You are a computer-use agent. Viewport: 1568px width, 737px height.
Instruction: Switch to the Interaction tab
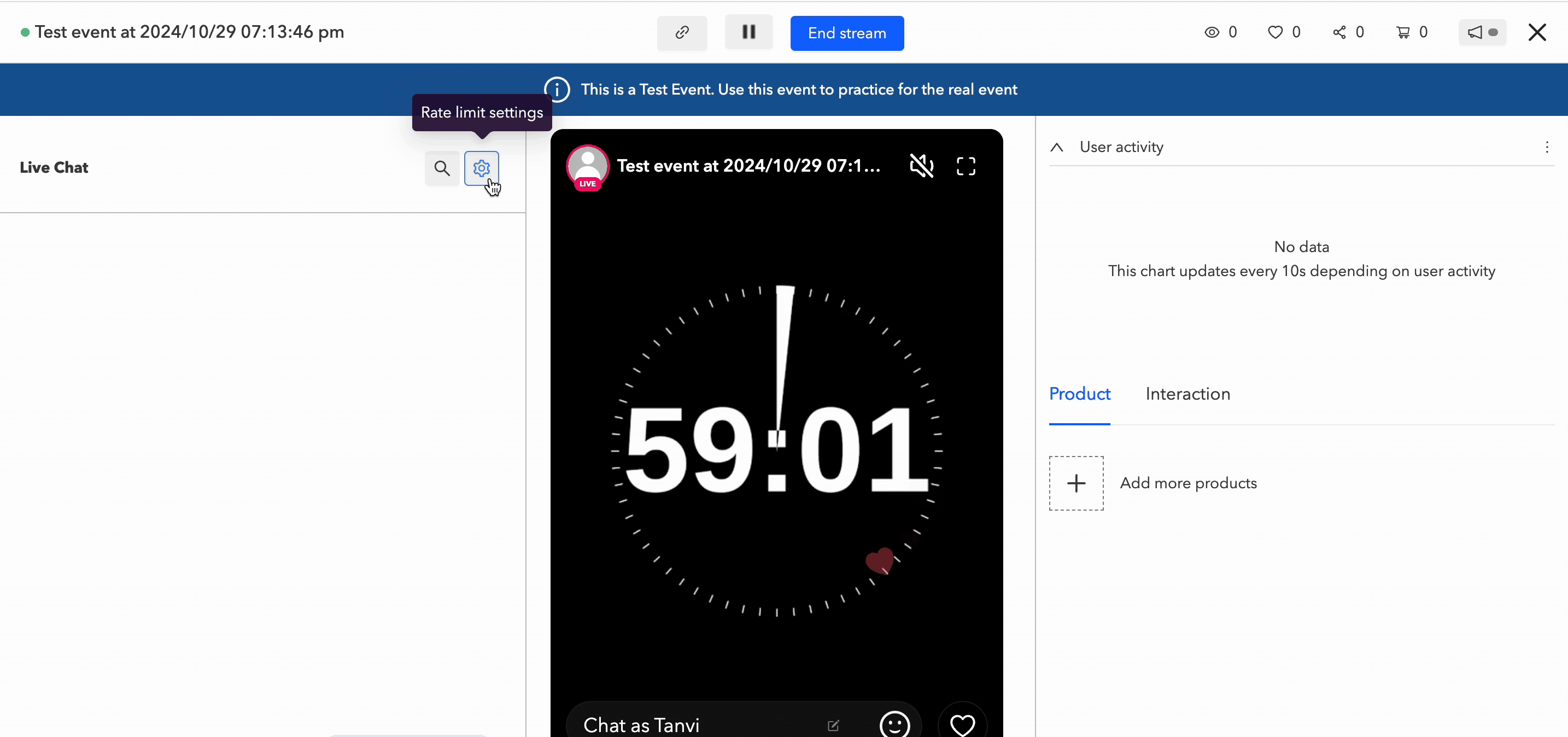click(x=1187, y=394)
